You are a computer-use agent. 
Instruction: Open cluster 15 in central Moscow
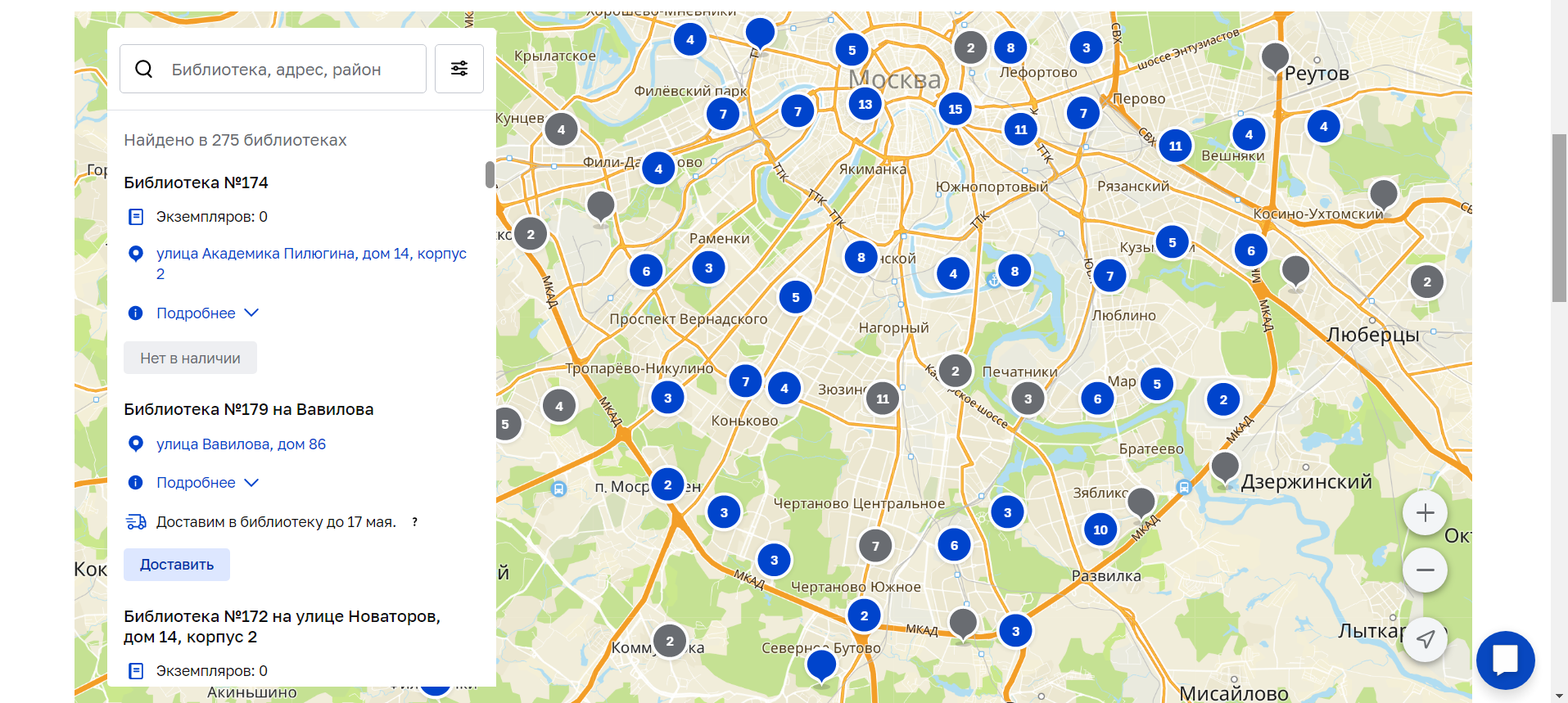[x=956, y=109]
